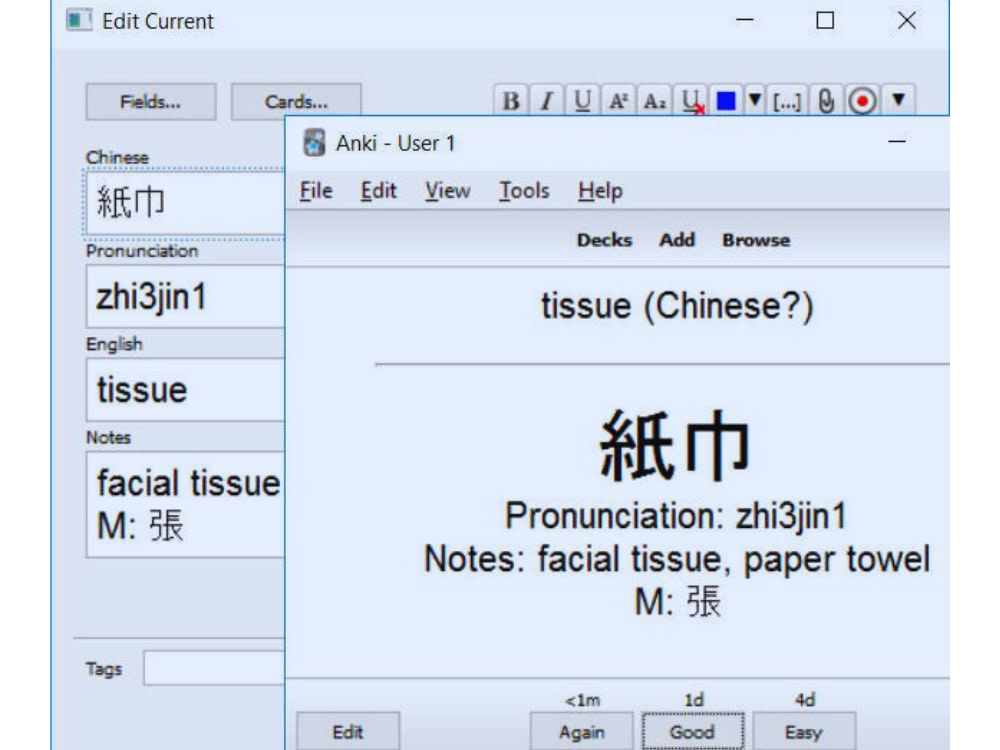Click the Notes field in editor
This screenshot has height=750, width=1000.
(x=185, y=504)
